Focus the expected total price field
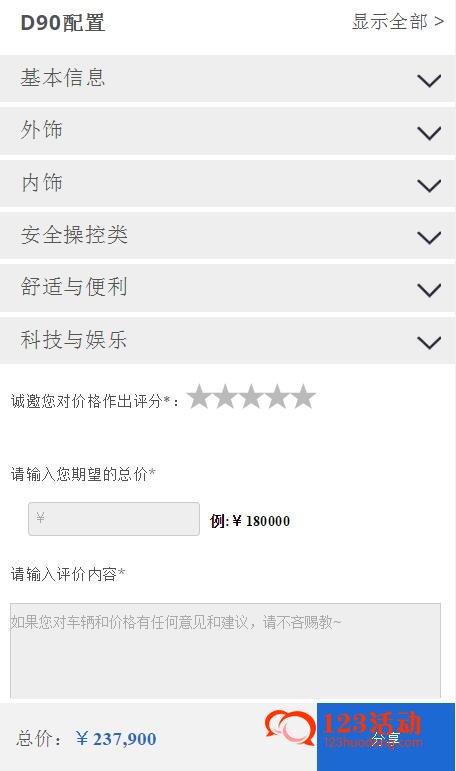This screenshot has width=456, height=771. click(x=114, y=519)
